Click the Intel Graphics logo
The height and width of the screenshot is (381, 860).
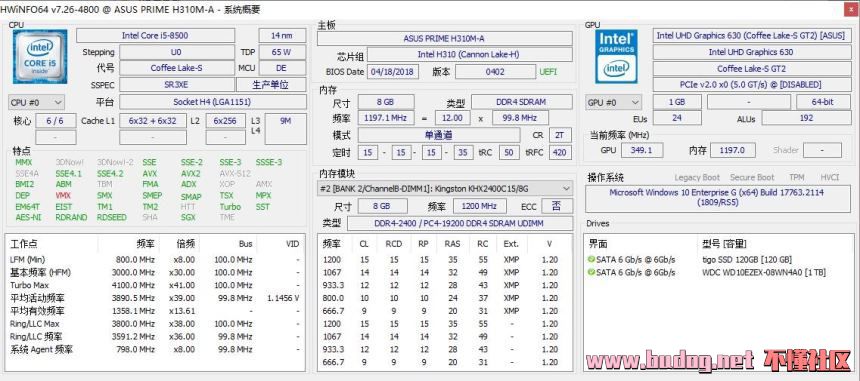point(616,56)
